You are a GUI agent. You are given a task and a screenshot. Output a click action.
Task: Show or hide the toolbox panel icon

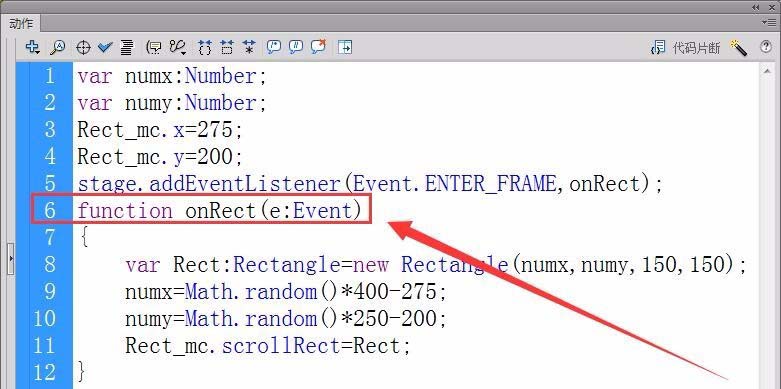click(345, 47)
